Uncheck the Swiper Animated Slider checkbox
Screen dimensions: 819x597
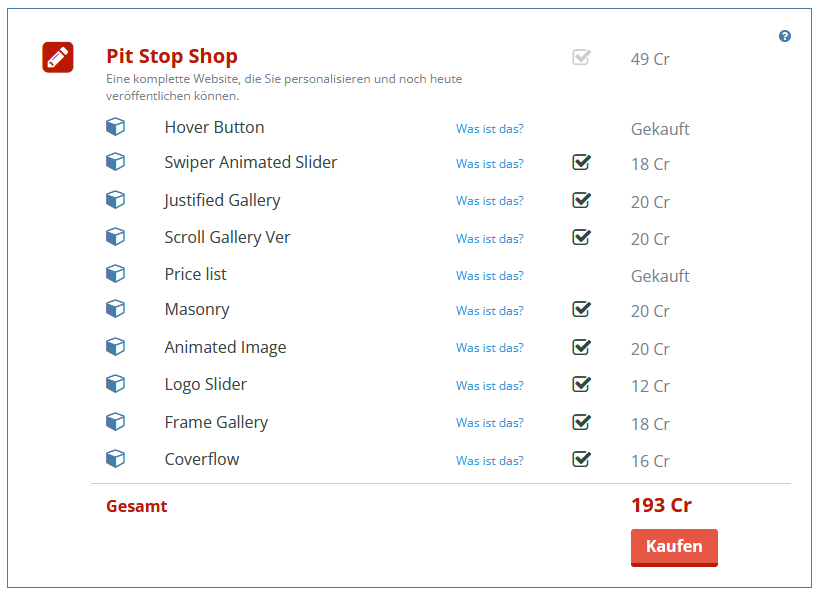coord(581,162)
